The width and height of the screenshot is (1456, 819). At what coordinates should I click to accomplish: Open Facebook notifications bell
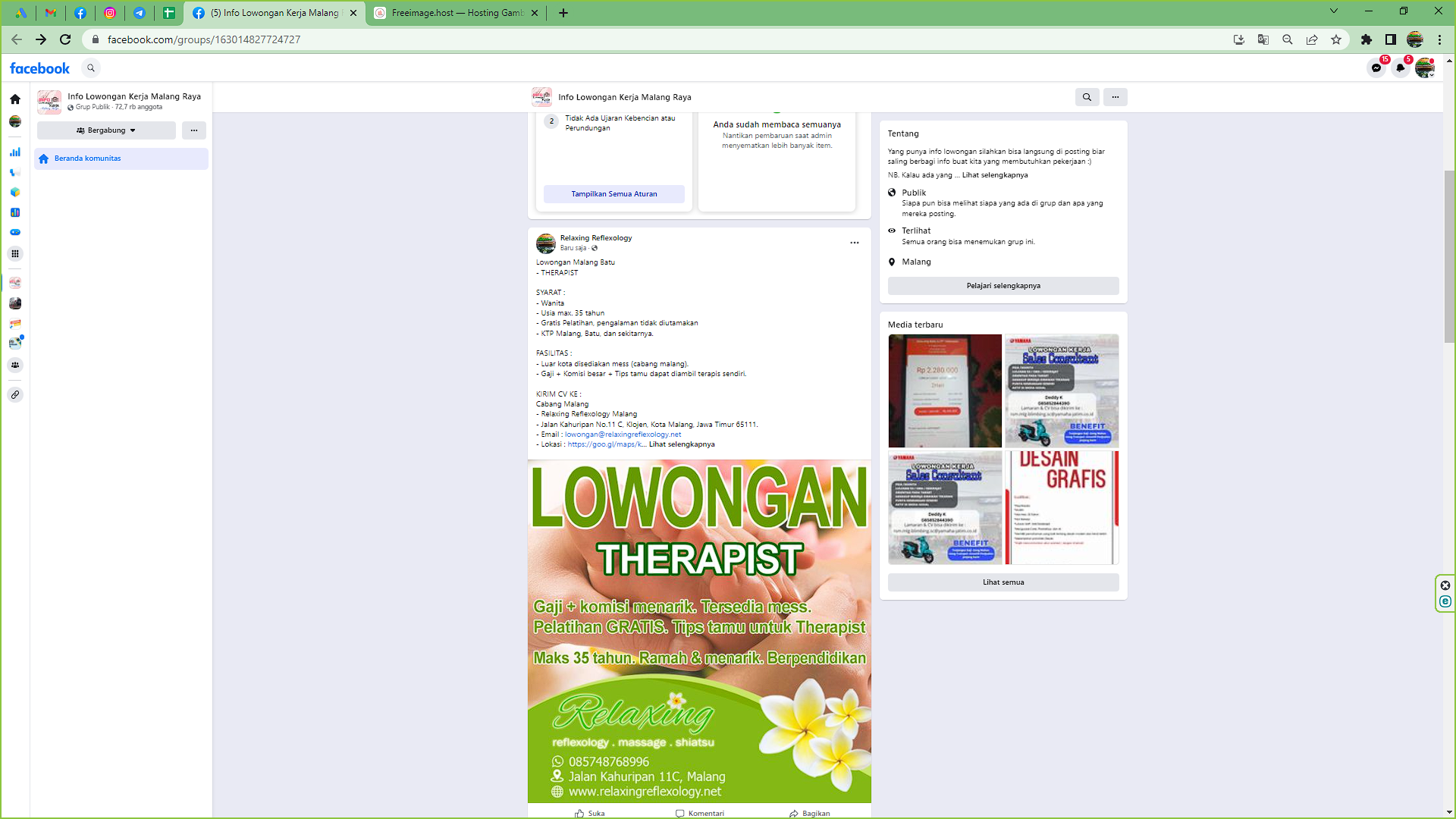tap(1401, 68)
